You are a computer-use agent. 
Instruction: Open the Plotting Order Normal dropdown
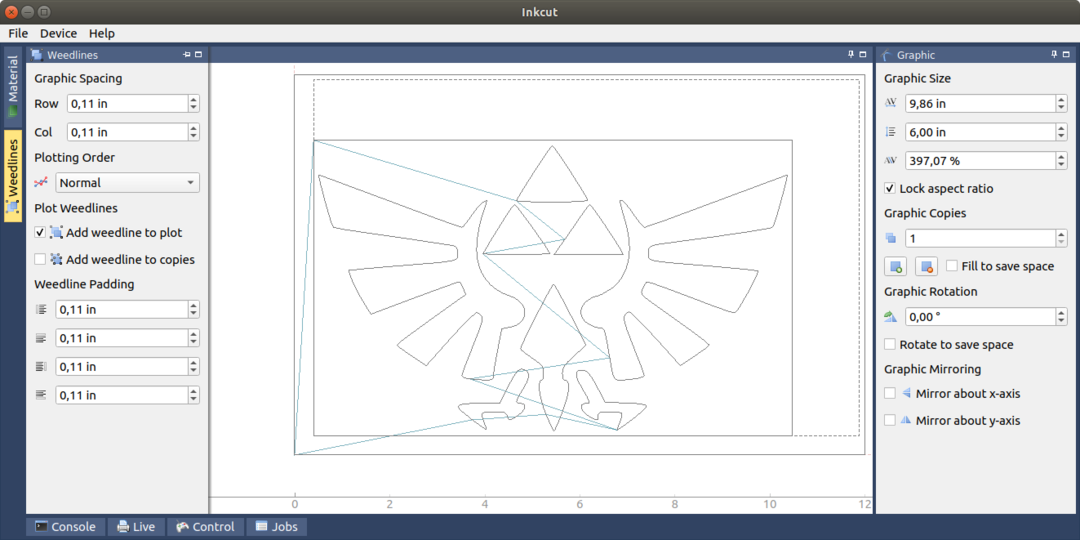click(127, 183)
